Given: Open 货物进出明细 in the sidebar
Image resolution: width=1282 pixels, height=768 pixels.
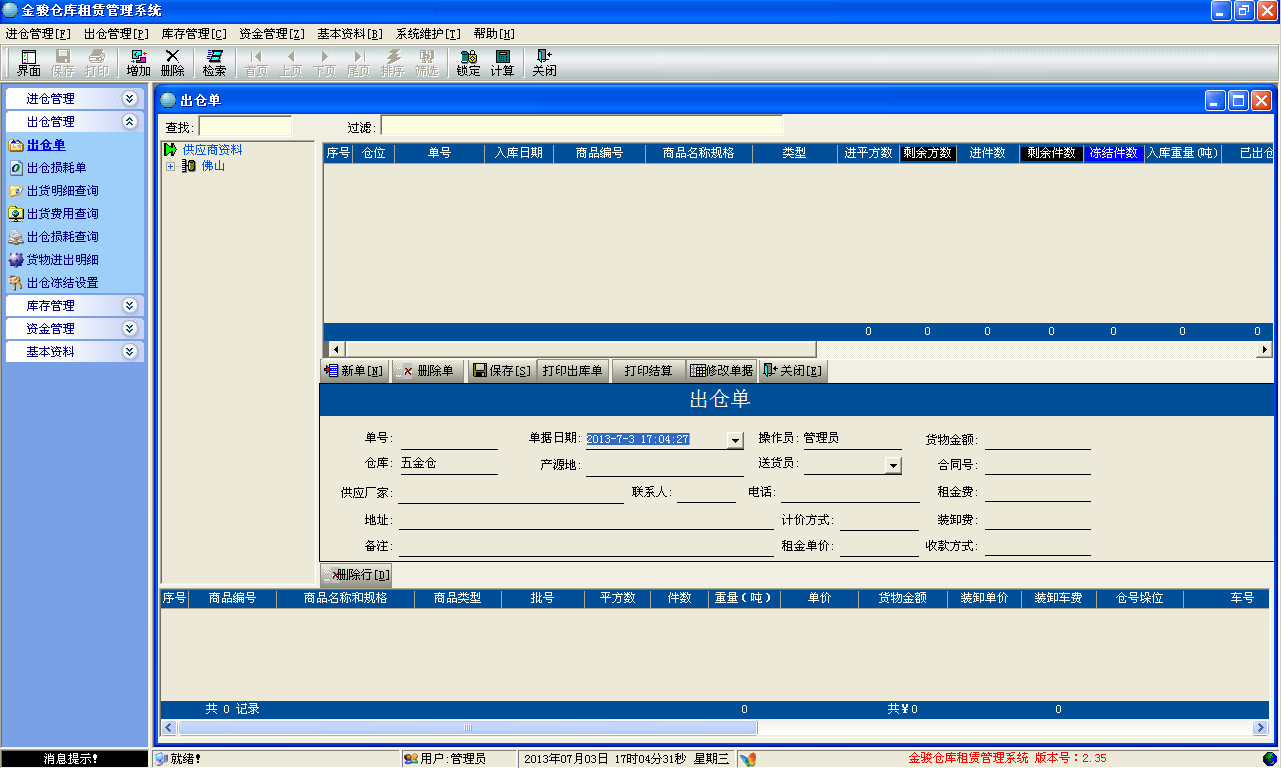Looking at the screenshot, I should tap(62, 260).
